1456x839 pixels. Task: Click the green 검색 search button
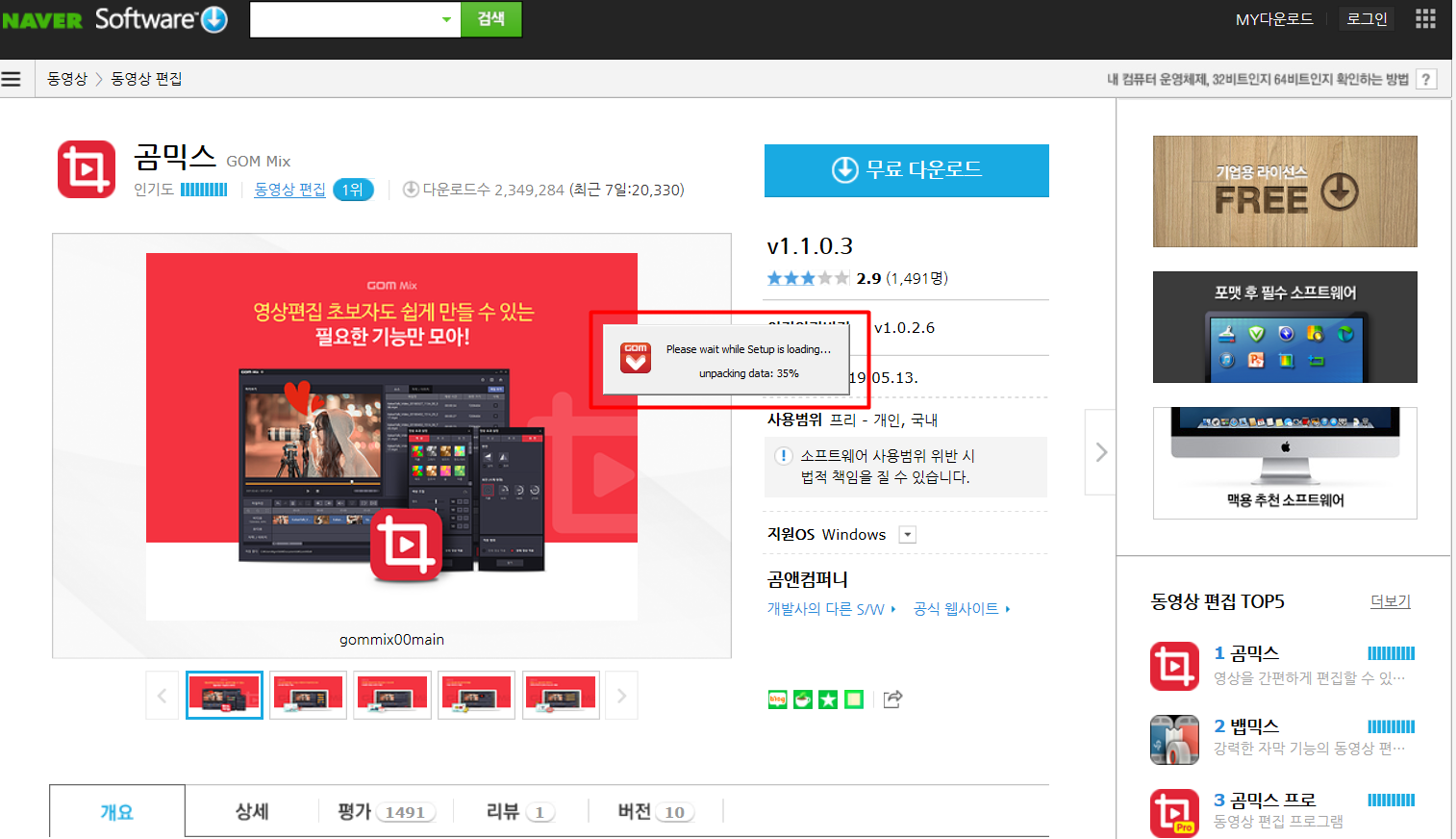pyautogui.click(x=491, y=19)
